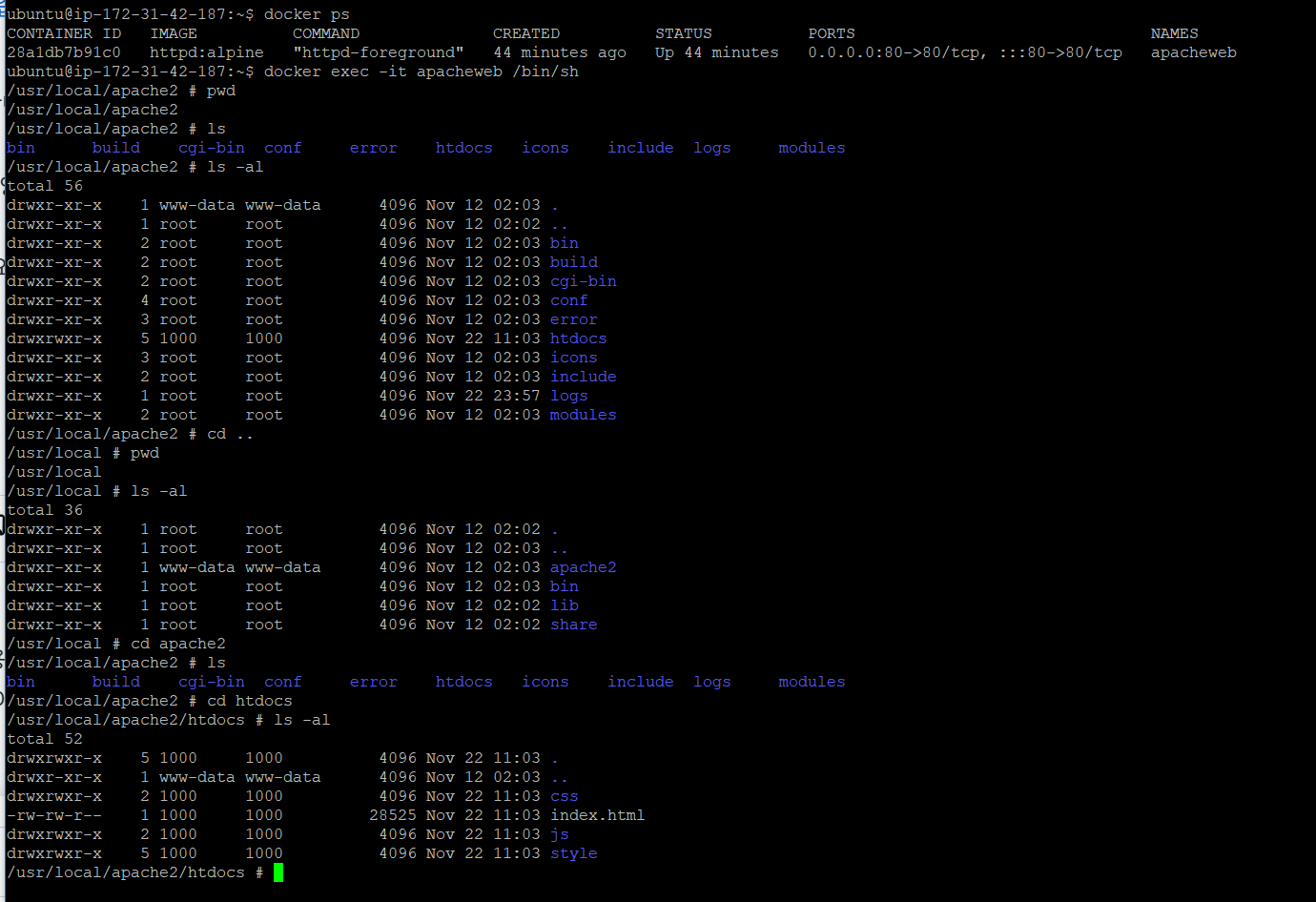Click the "Up 44 minutes" status value

coord(717,52)
